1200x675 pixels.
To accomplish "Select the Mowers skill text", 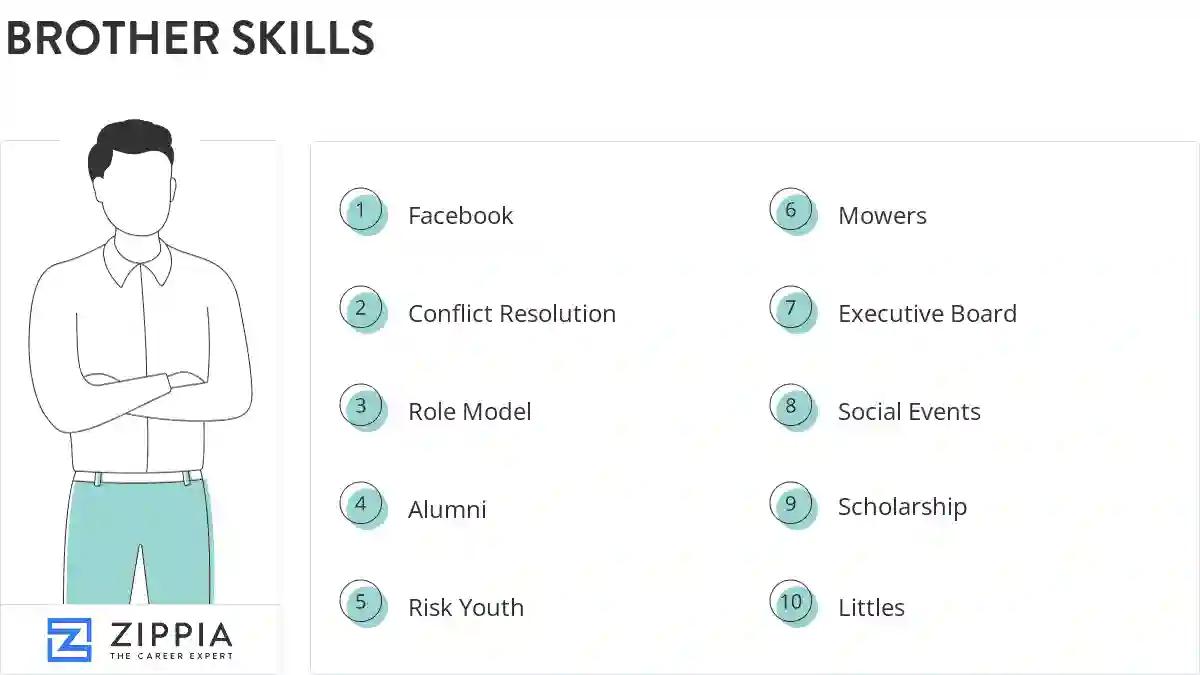I will [x=882, y=216].
